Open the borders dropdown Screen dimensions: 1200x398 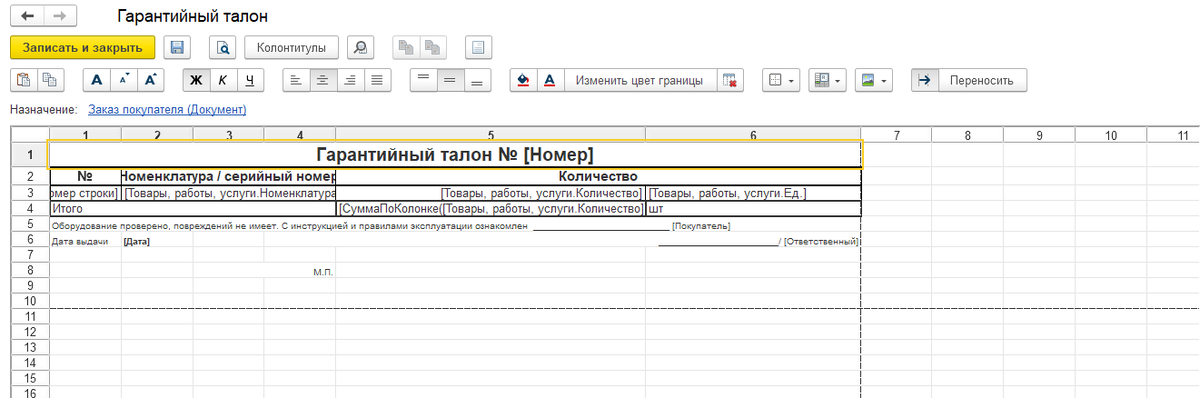[x=780, y=80]
